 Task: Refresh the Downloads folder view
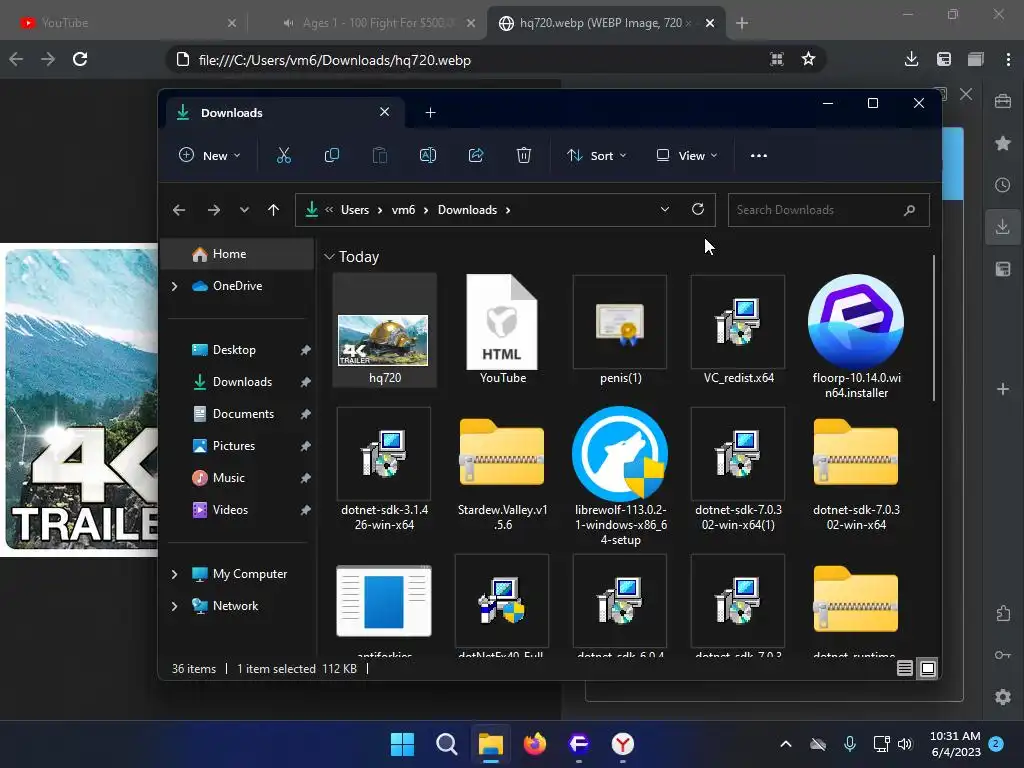point(697,210)
